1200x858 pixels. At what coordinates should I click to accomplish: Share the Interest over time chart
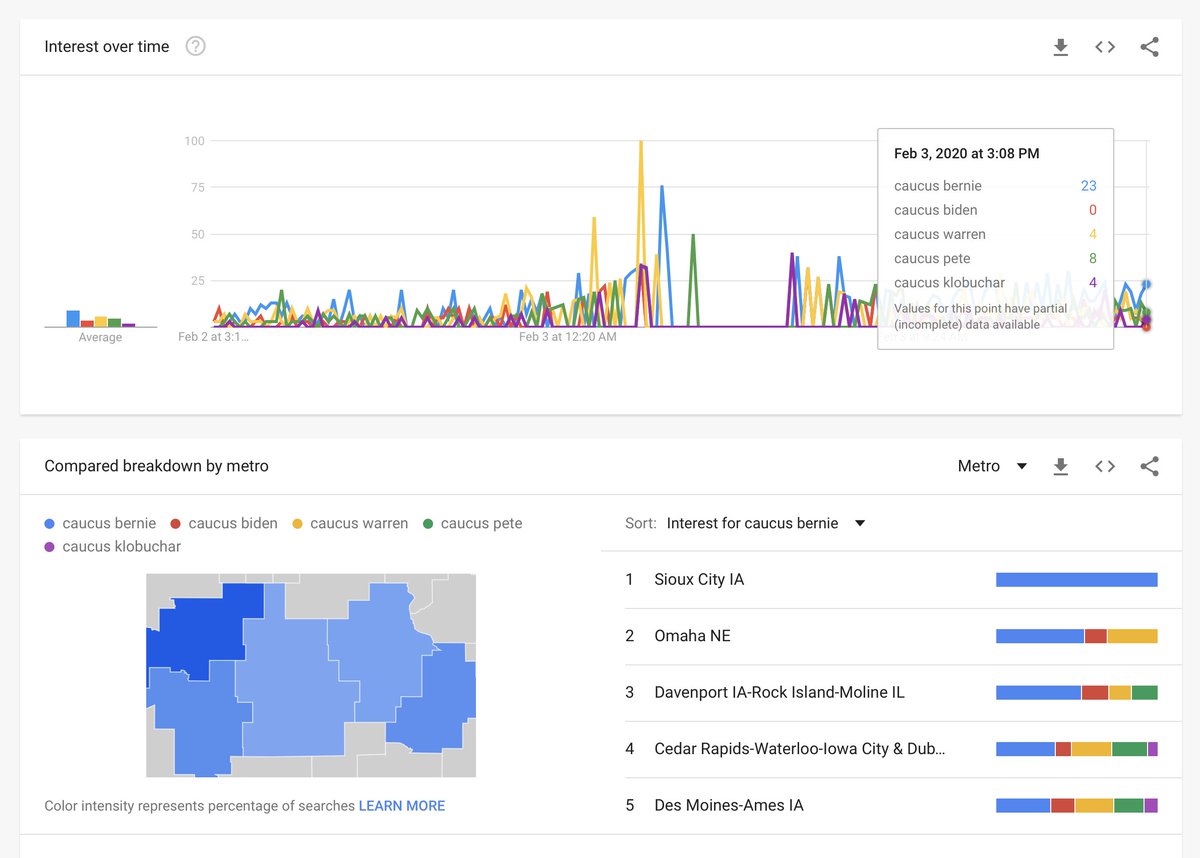point(1149,47)
